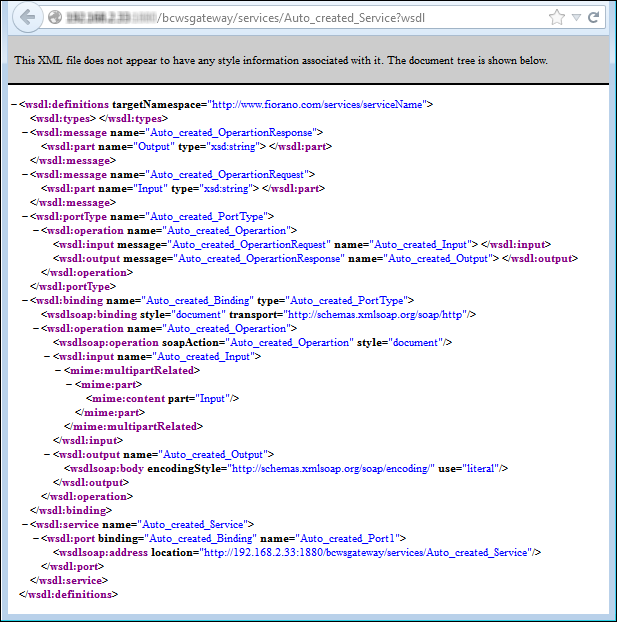Collapse the mime:multipartRelated node
This screenshot has height=622, width=617.
58,370
